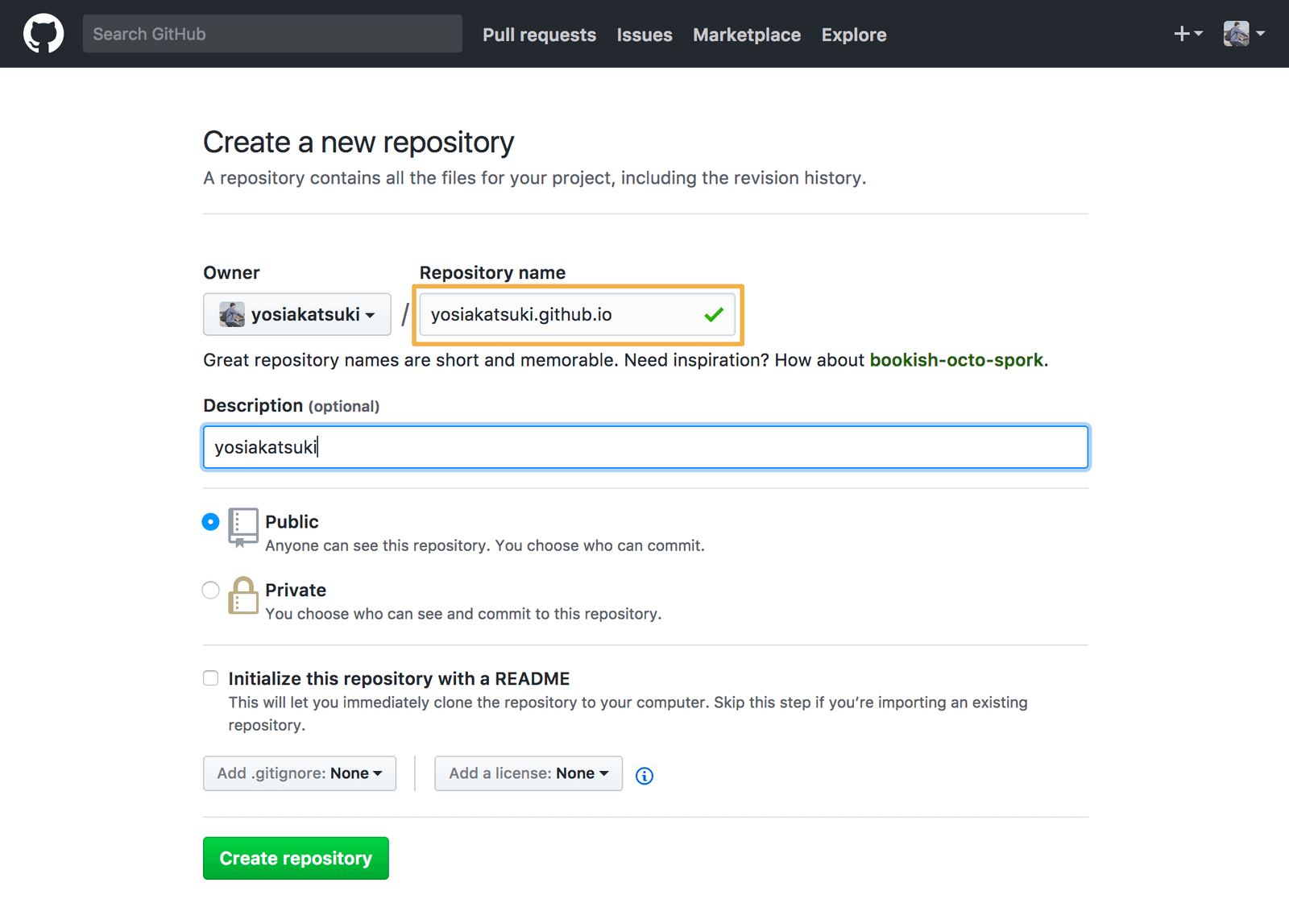The height and width of the screenshot is (924, 1289).
Task: Open the Add .gitignore dropdown
Action: click(300, 773)
